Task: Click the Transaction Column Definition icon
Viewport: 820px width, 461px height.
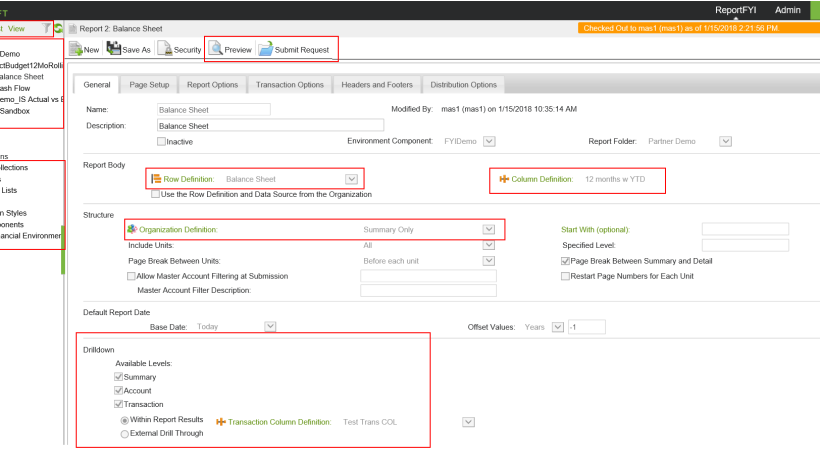Action: pos(221,422)
